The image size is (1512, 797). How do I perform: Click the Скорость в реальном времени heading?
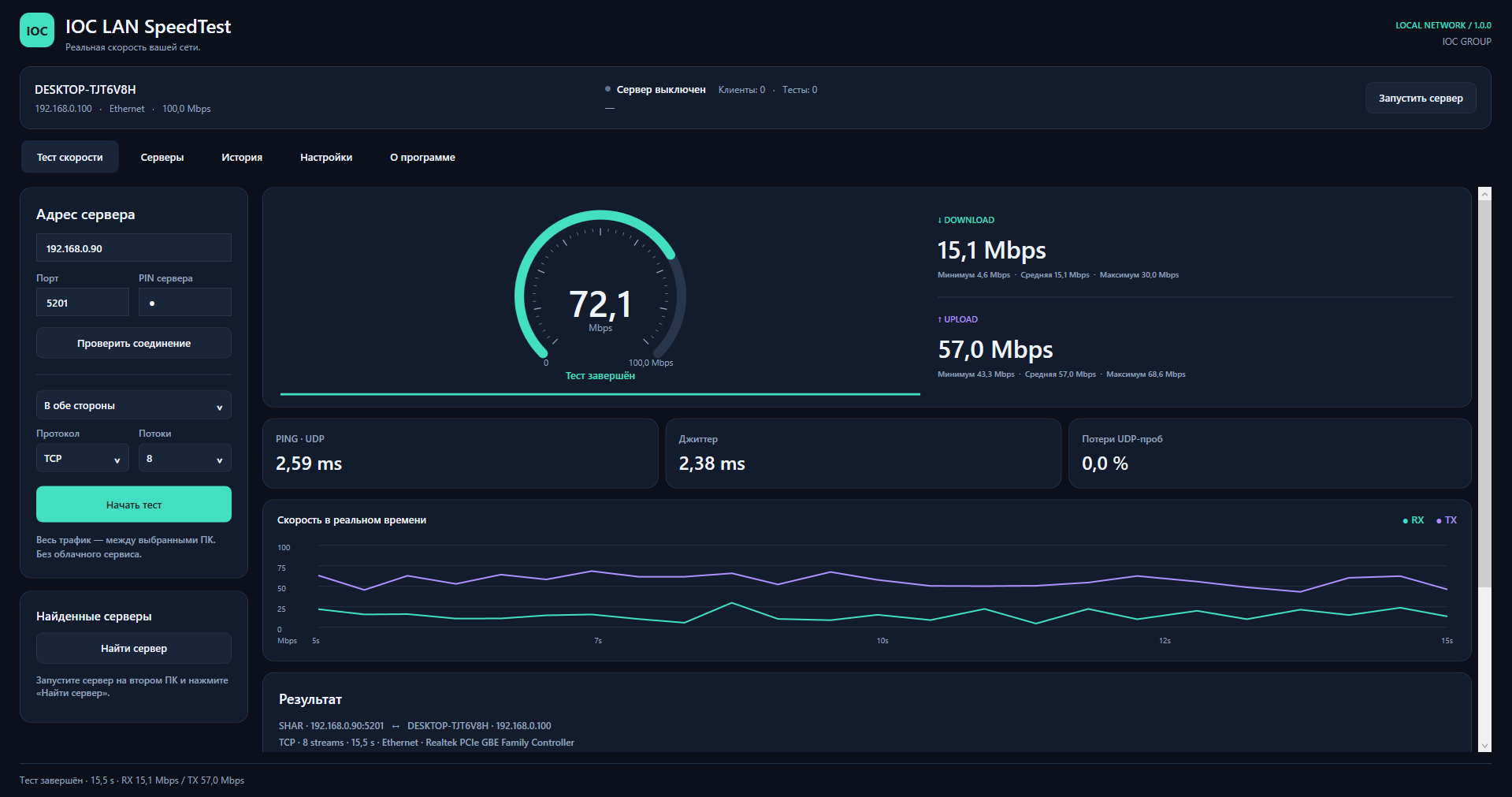coord(351,520)
